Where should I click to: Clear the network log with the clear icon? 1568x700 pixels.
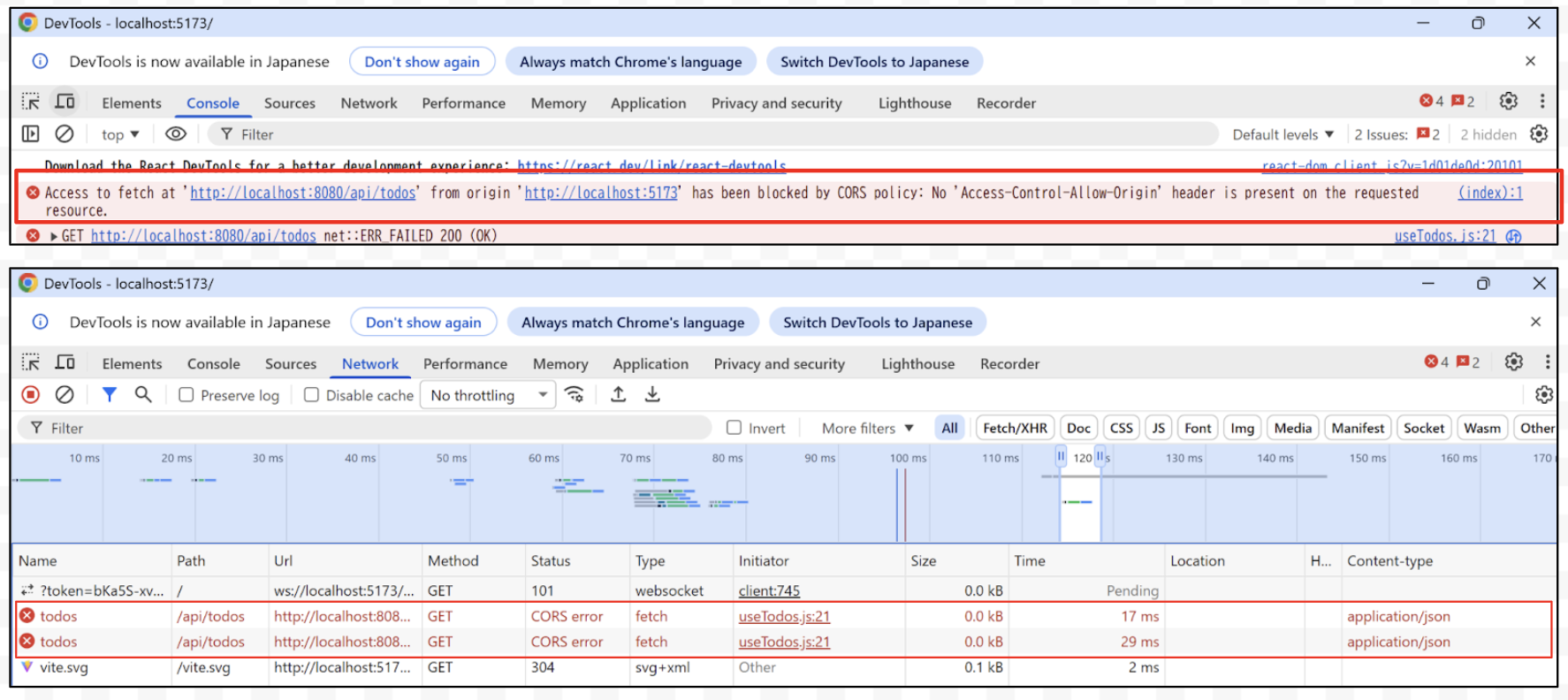[x=65, y=395]
